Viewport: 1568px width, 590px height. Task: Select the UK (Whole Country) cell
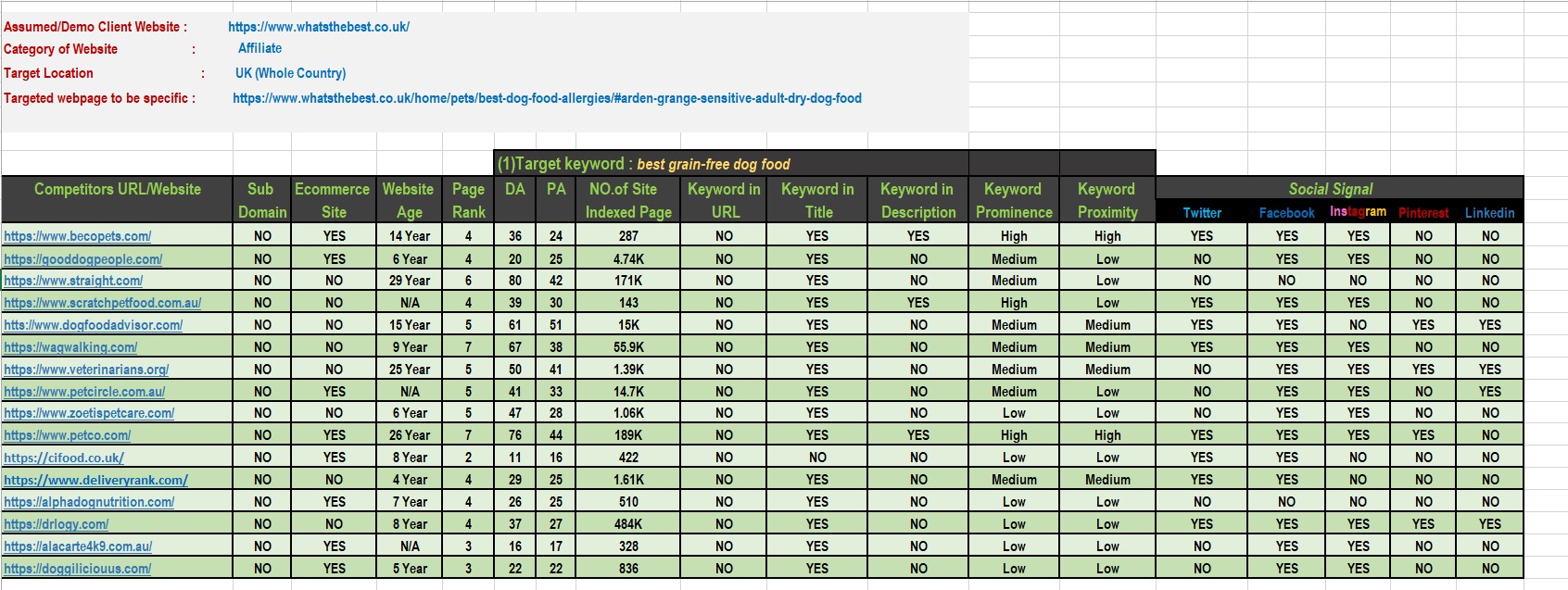coord(290,73)
